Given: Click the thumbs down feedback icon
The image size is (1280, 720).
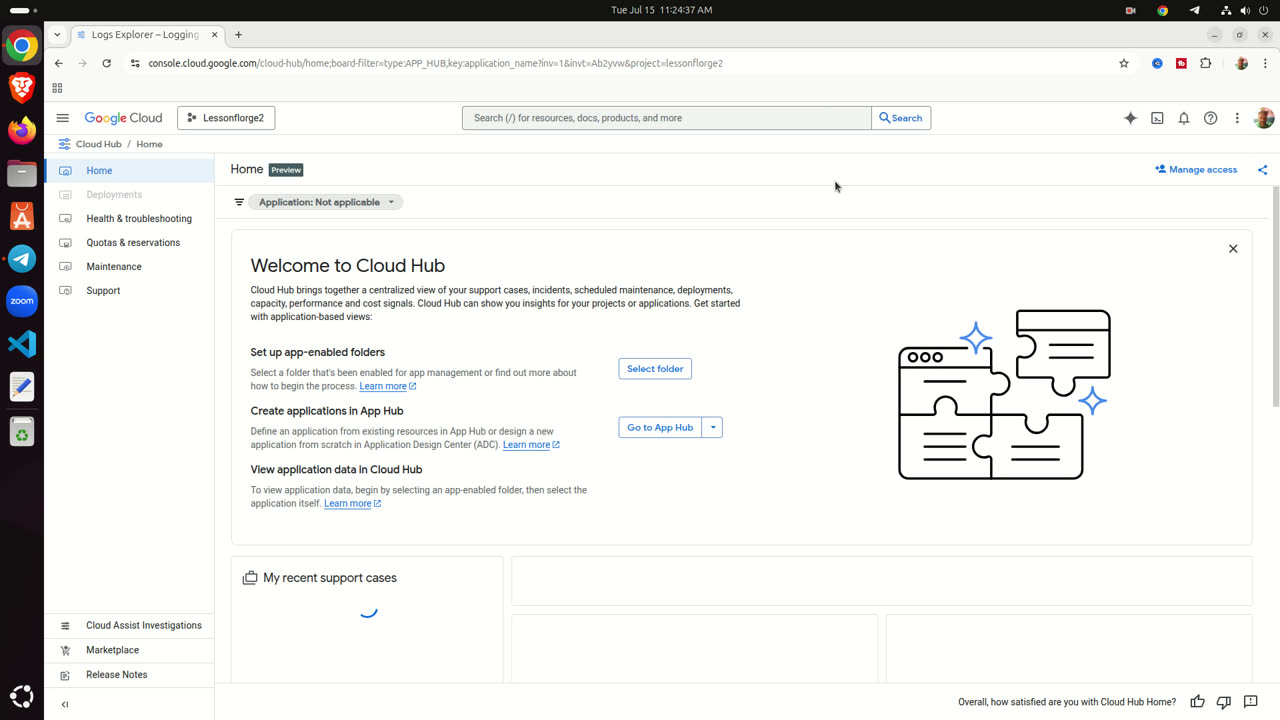Looking at the screenshot, I should (x=1223, y=702).
